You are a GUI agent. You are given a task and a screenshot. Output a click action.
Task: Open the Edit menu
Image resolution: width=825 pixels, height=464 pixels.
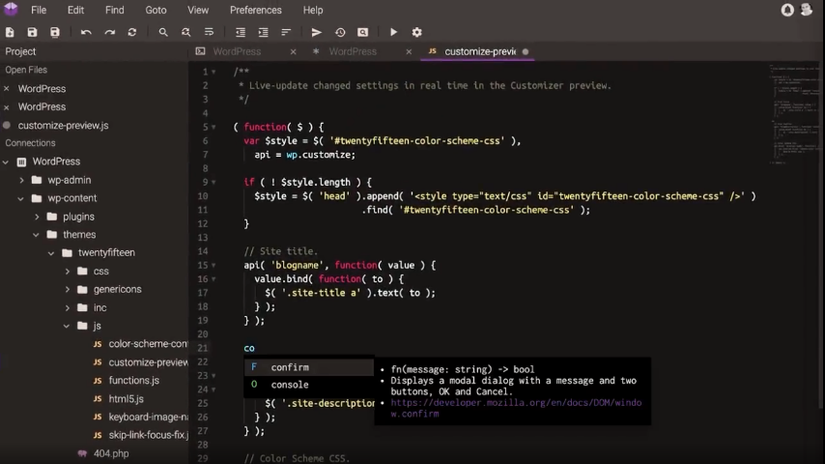click(x=75, y=10)
